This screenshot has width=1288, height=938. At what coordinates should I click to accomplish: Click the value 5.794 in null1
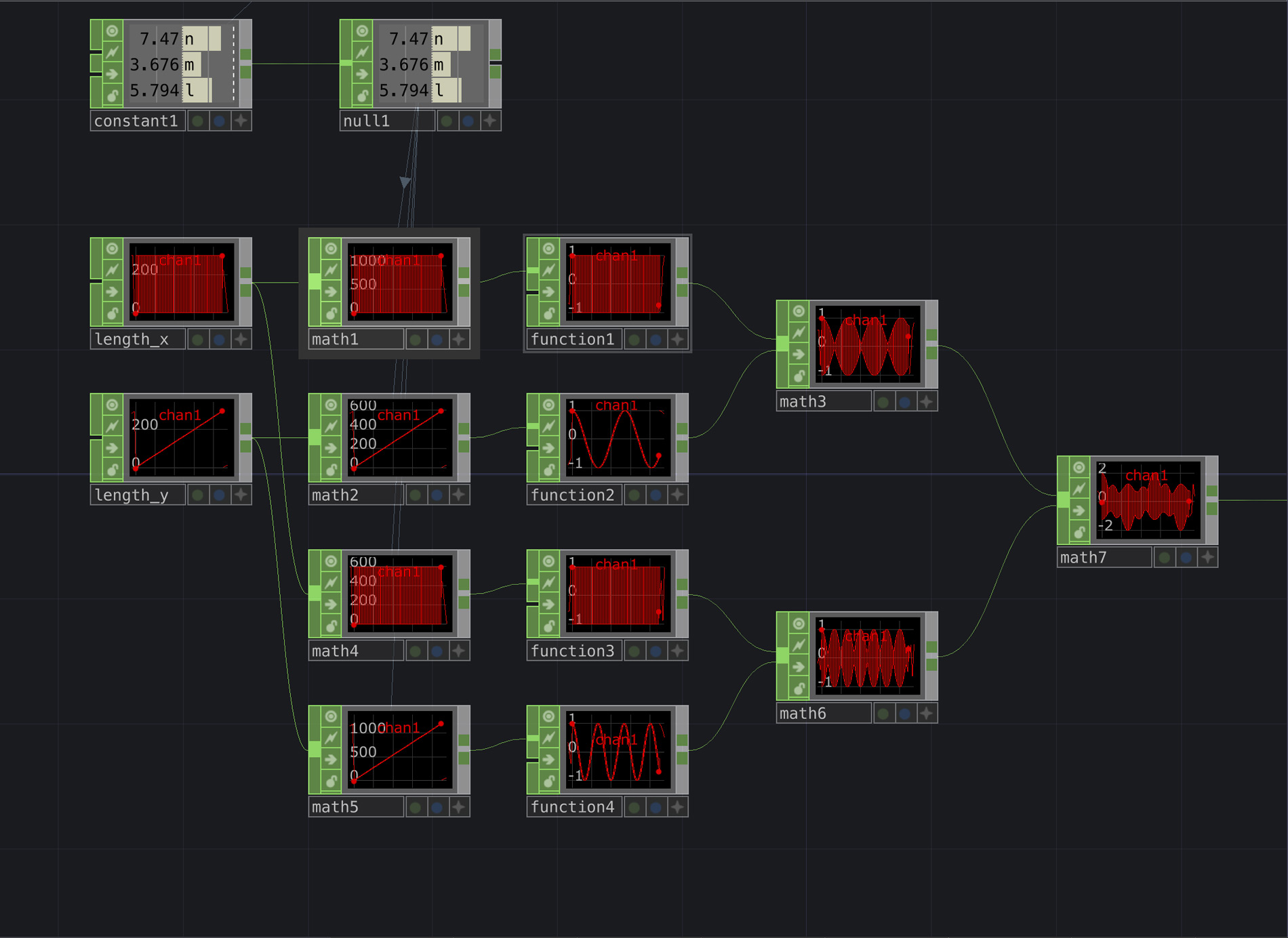[x=404, y=90]
